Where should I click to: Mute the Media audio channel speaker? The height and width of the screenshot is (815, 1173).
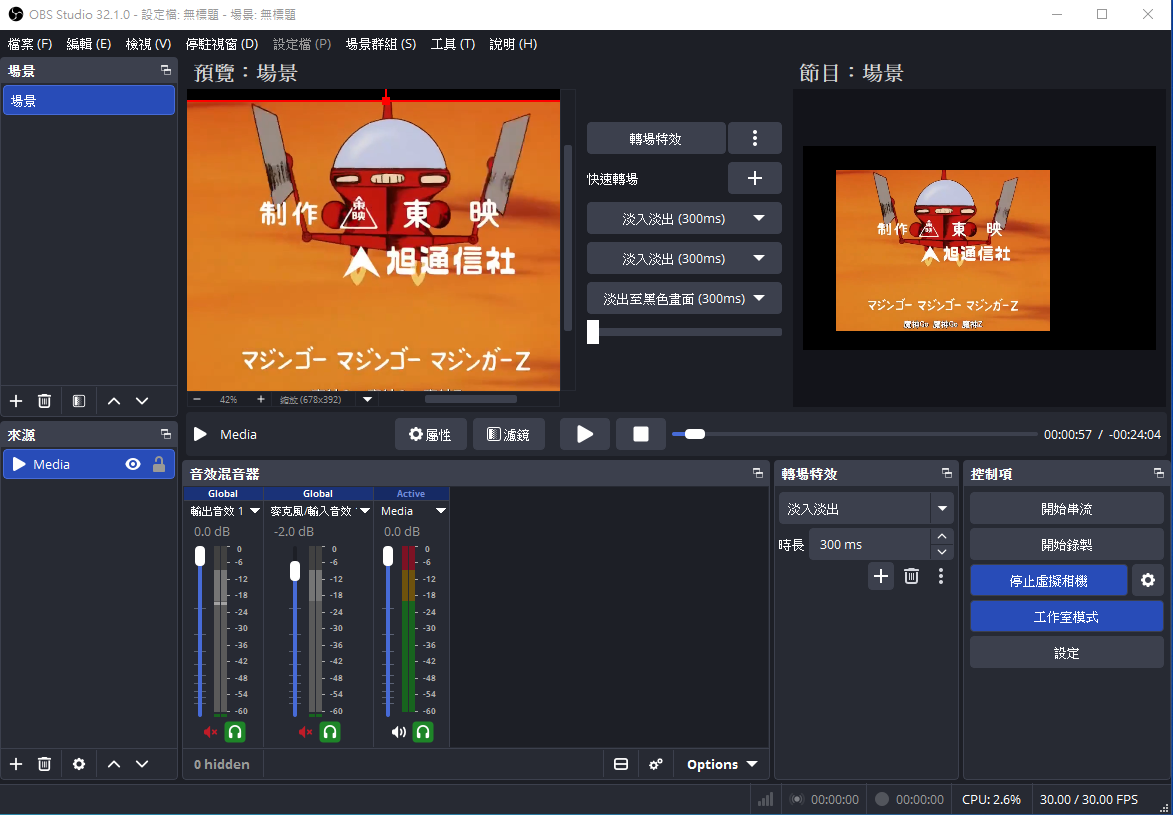pos(399,732)
